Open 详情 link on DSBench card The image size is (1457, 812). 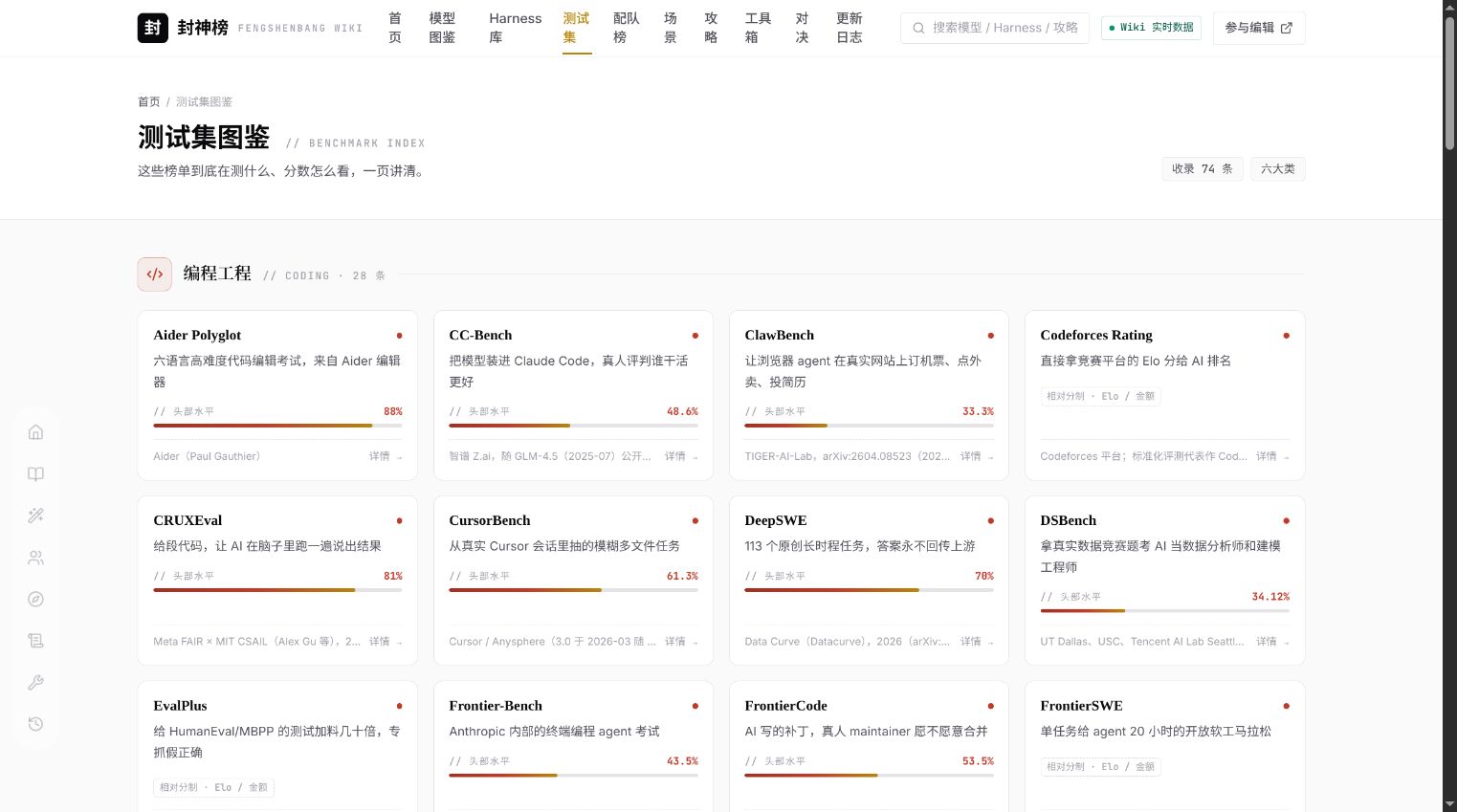click(1272, 642)
